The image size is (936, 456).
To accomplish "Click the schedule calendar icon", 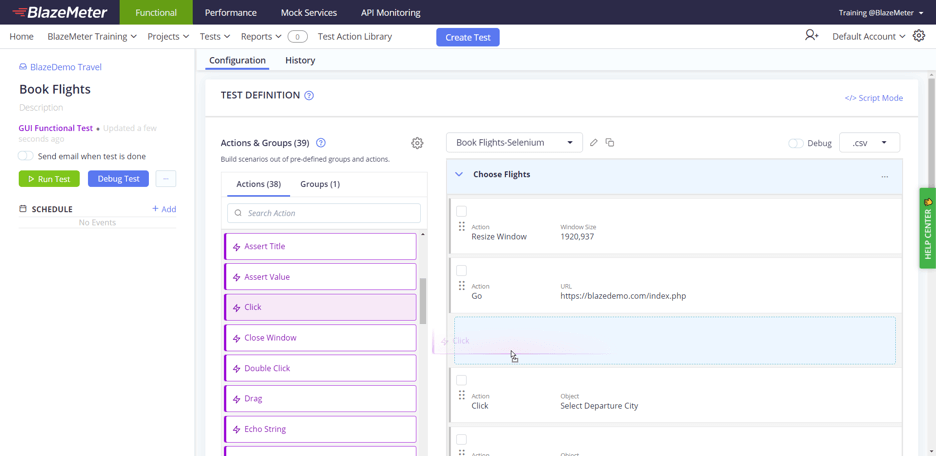I will [x=23, y=209].
